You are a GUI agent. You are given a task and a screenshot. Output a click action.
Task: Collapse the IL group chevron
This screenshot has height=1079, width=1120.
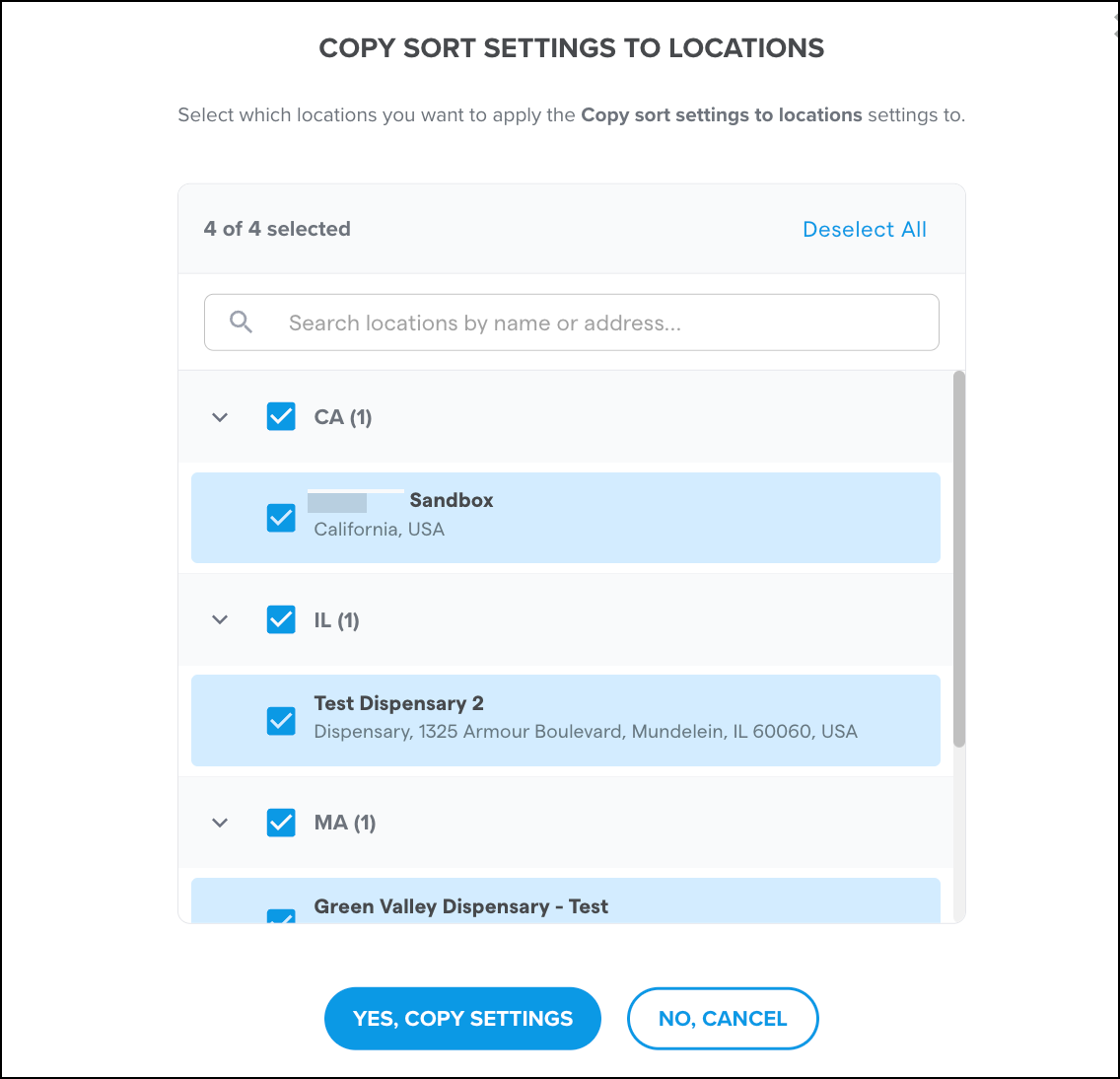[220, 619]
